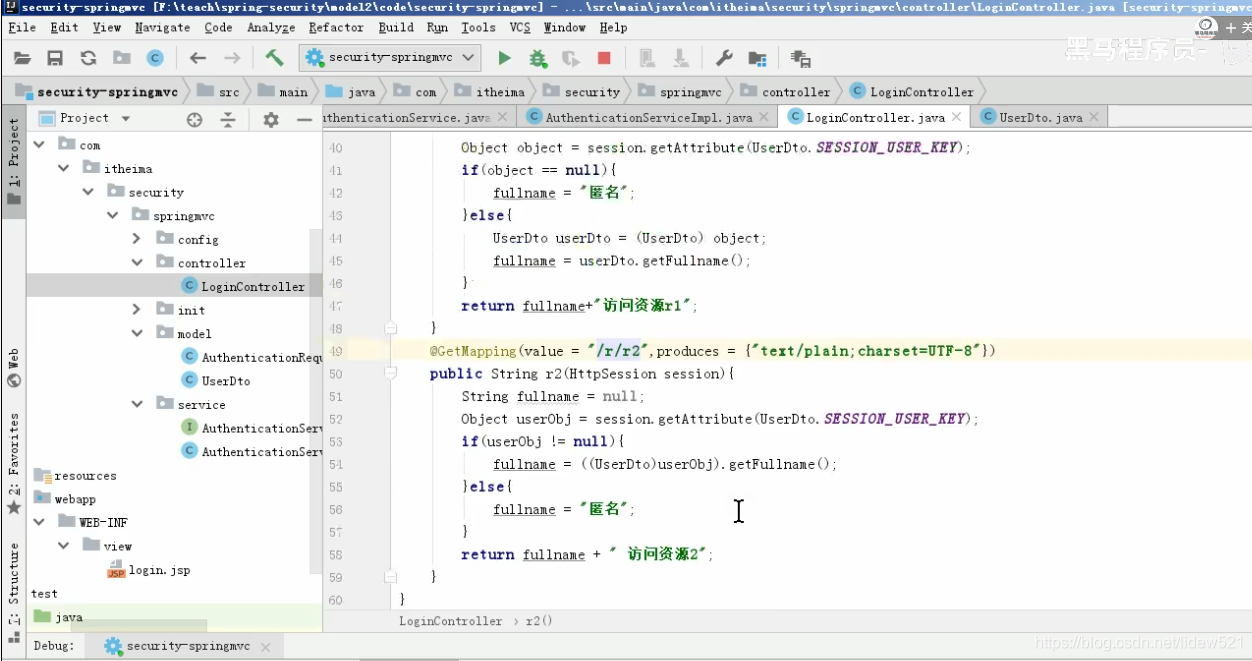Build project with the hammer icon
This screenshot has height=661, width=1252.
coord(274,58)
